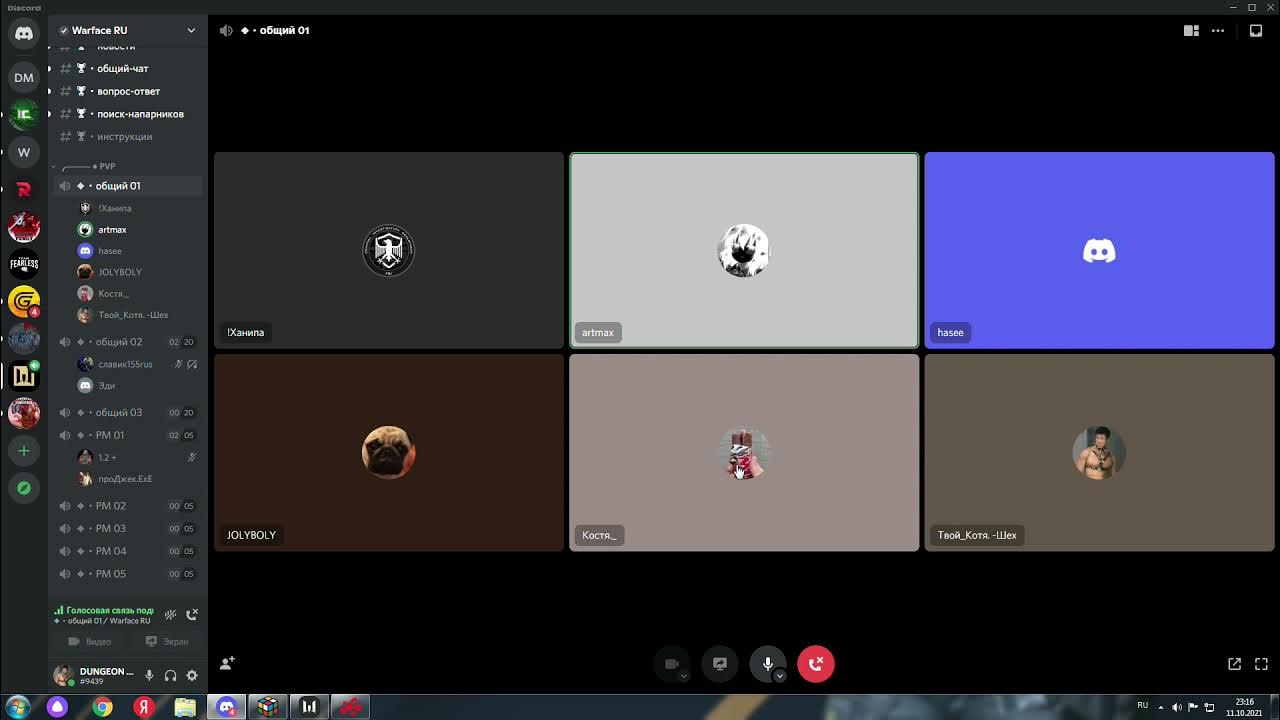
Task: Mute microphone in user panel
Action: 149,676
